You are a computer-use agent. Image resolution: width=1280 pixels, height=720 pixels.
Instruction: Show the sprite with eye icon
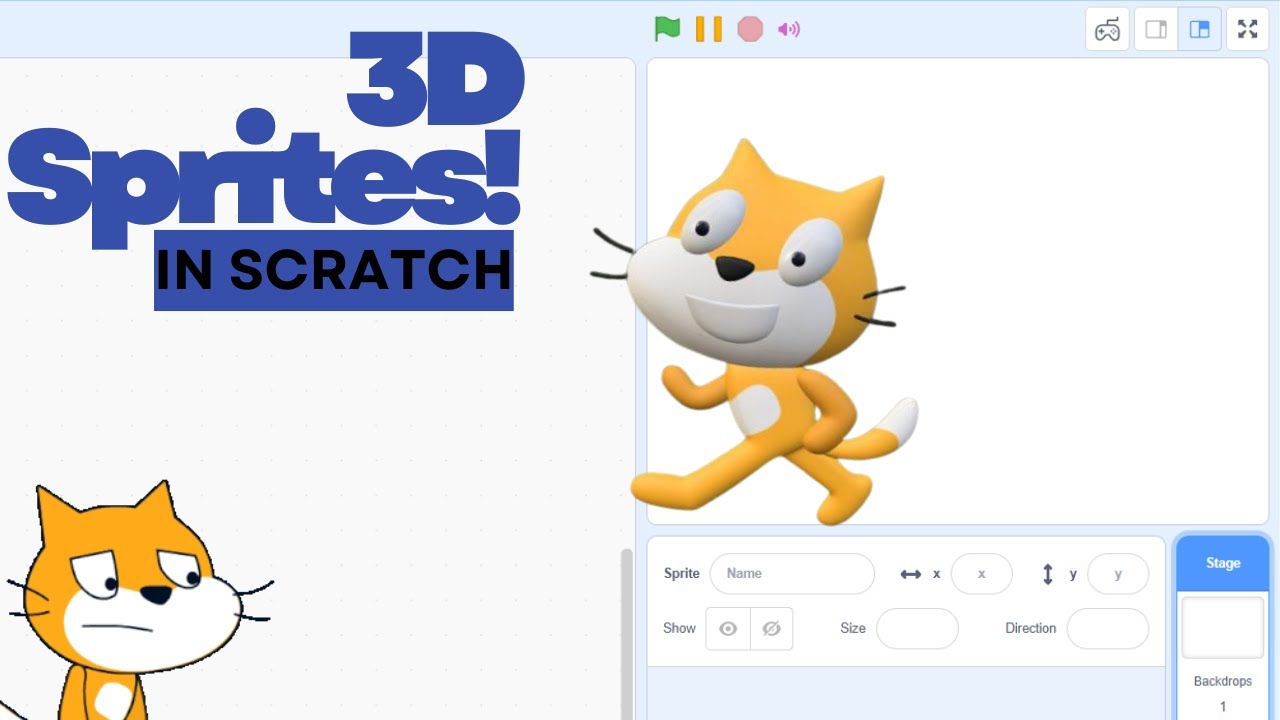click(728, 629)
